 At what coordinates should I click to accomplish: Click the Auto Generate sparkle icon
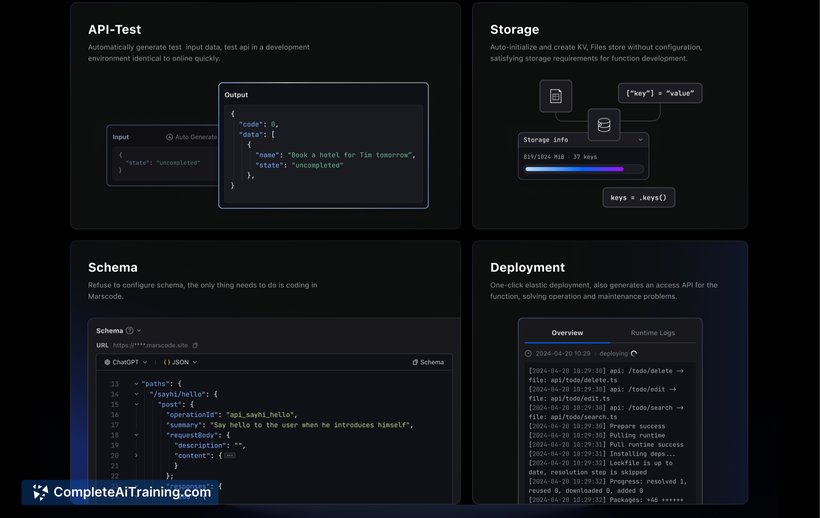[x=169, y=137]
